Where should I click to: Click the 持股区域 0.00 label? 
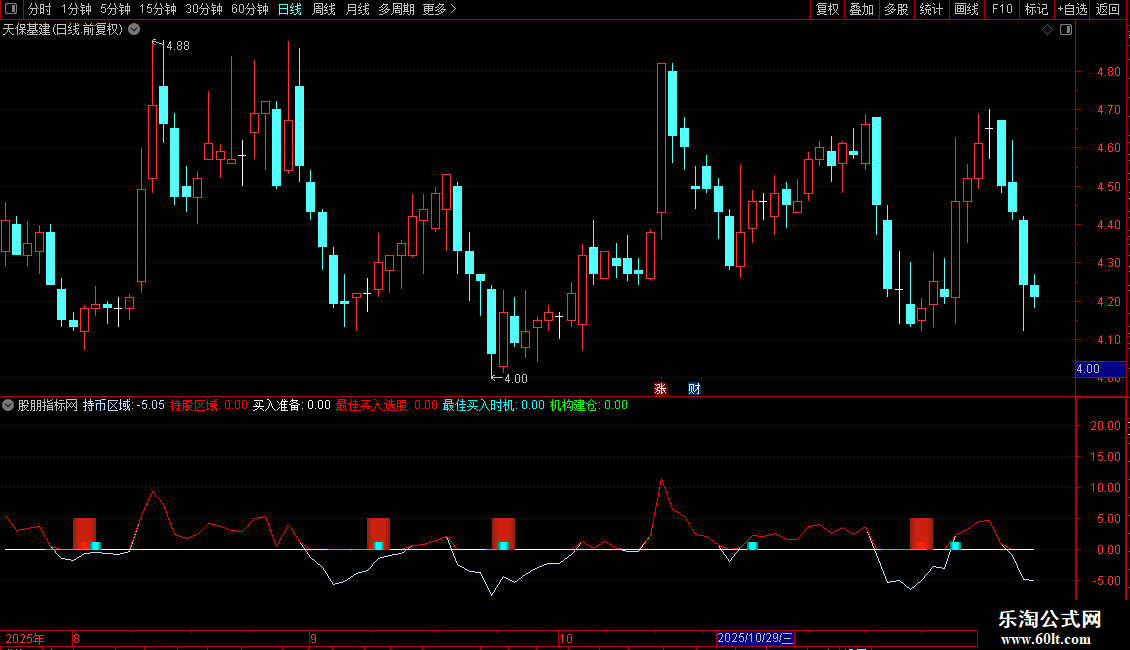(208, 405)
